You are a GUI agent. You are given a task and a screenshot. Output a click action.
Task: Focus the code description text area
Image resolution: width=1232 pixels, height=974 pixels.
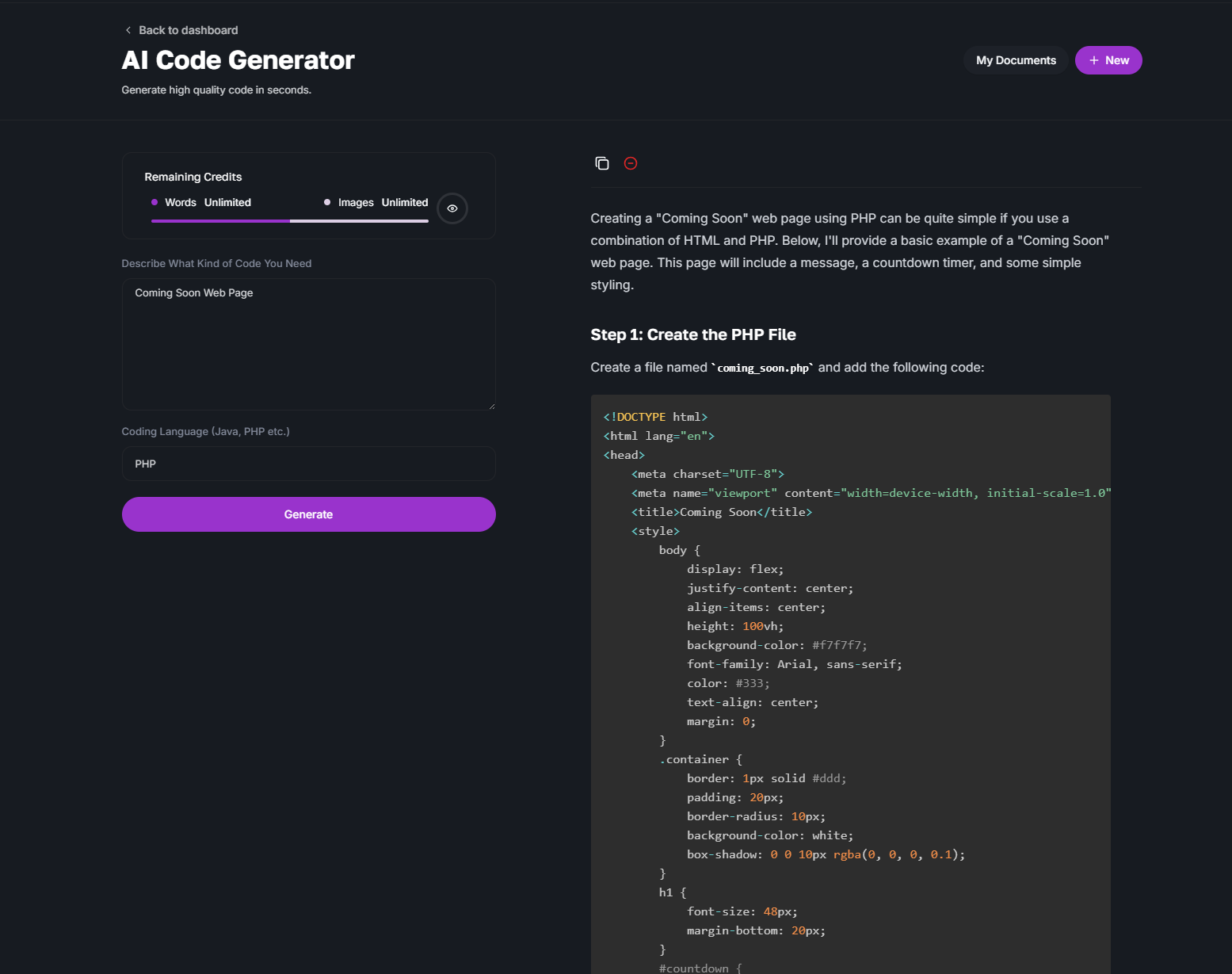pos(308,344)
